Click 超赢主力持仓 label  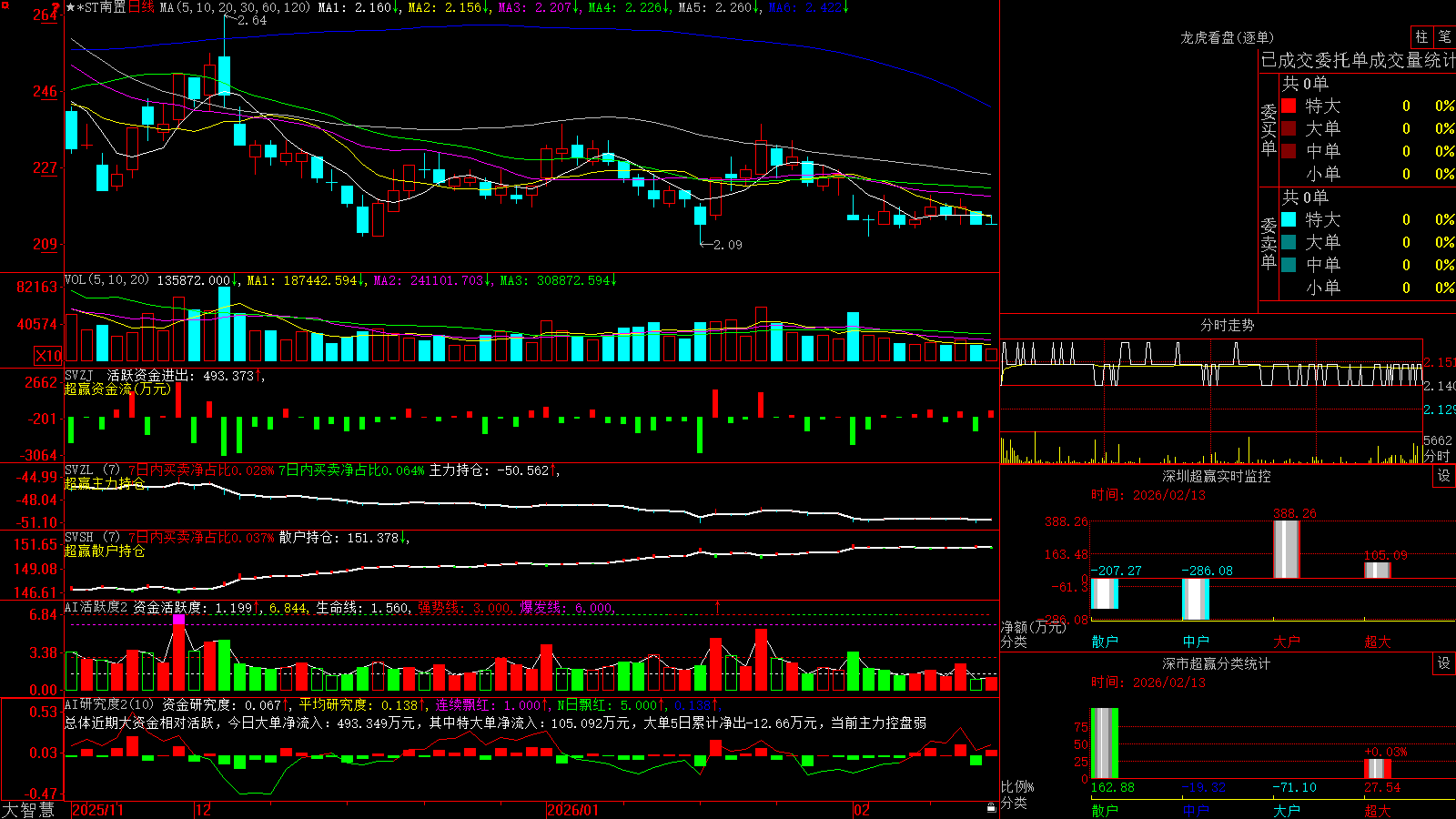coord(105,483)
